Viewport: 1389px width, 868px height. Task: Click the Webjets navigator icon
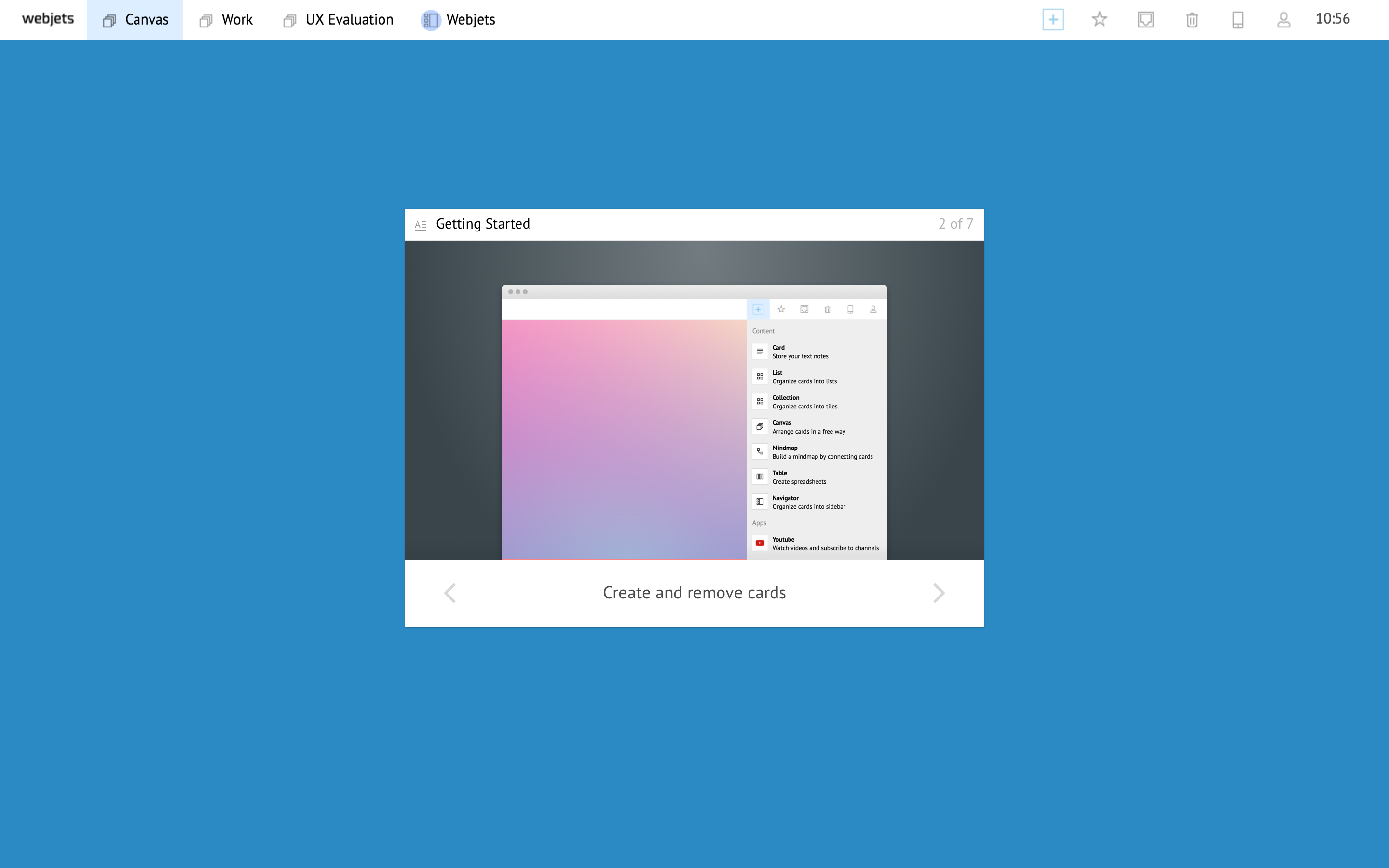pyautogui.click(x=431, y=20)
